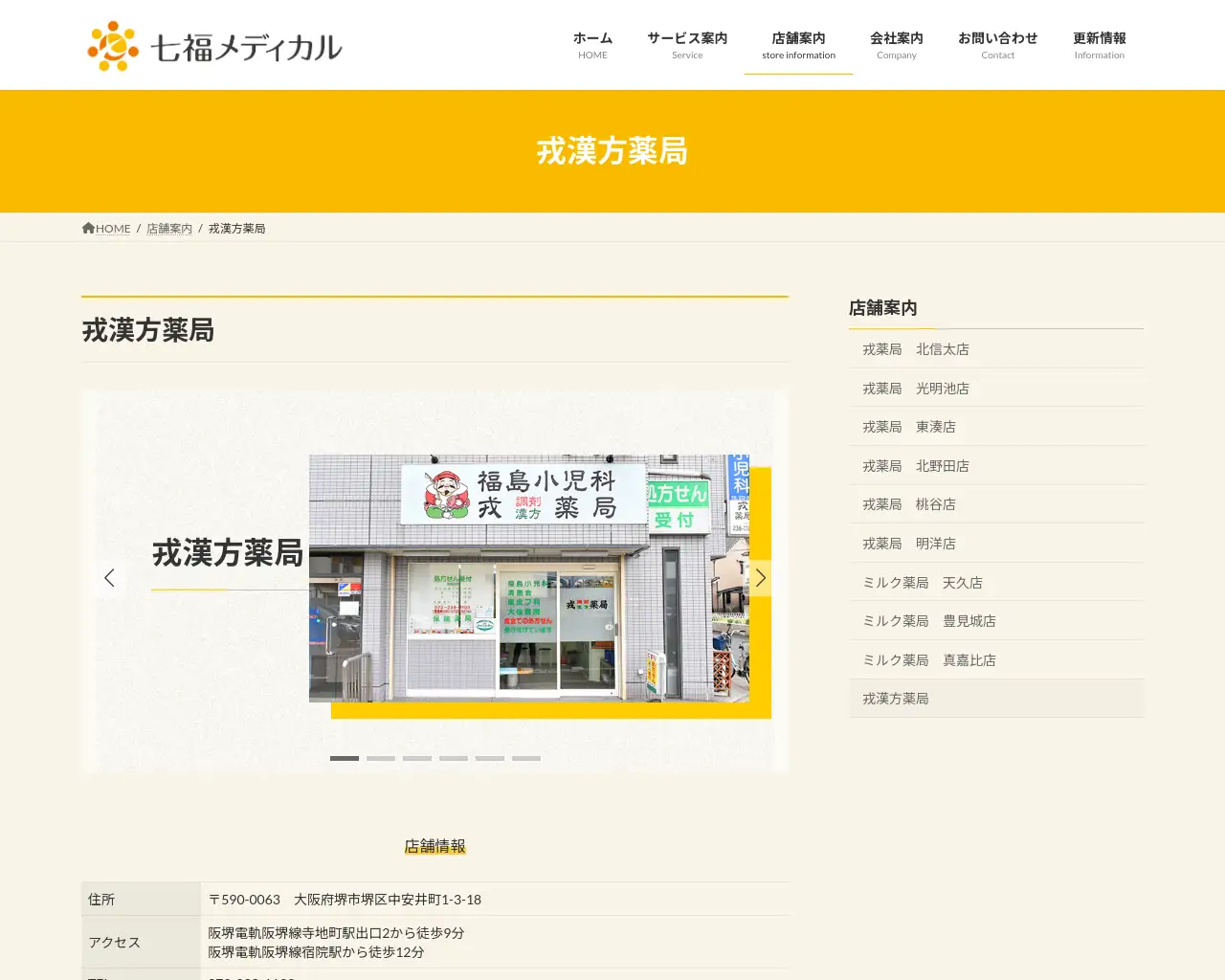1225x980 pixels.
Task: Open the 更新情報 Information page
Action: (x=1099, y=44)
